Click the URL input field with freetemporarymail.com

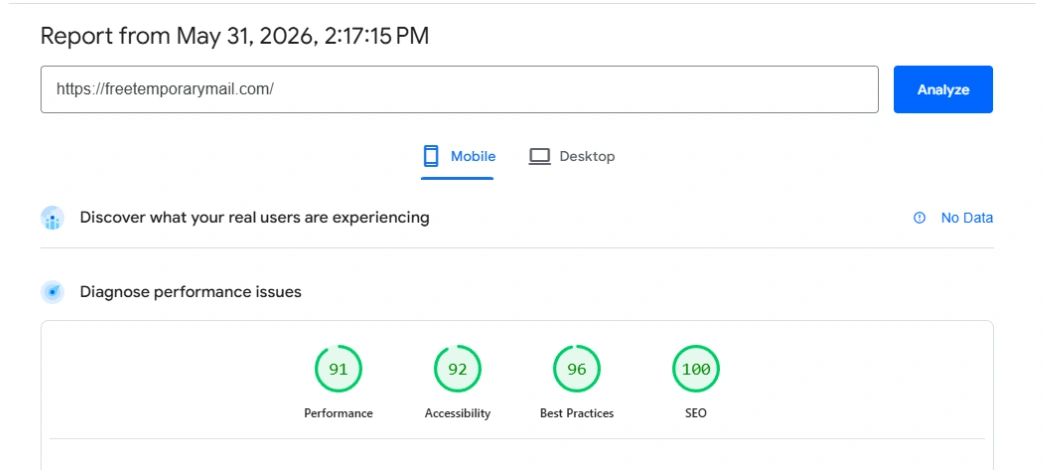tap(459, 89)
